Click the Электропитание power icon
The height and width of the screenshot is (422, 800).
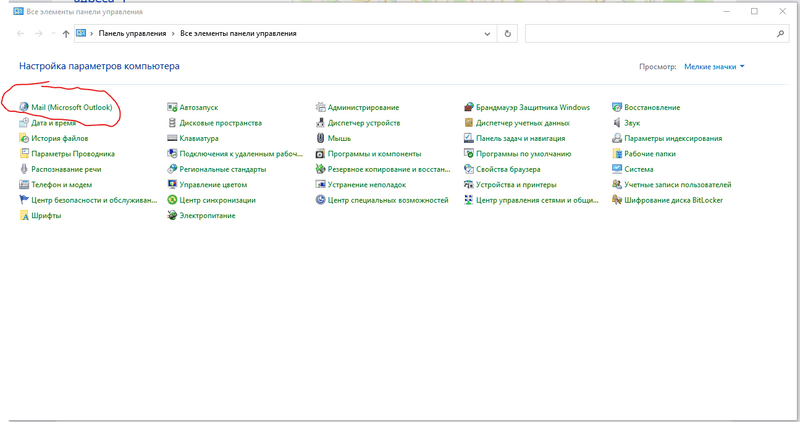tap(173, 216)
